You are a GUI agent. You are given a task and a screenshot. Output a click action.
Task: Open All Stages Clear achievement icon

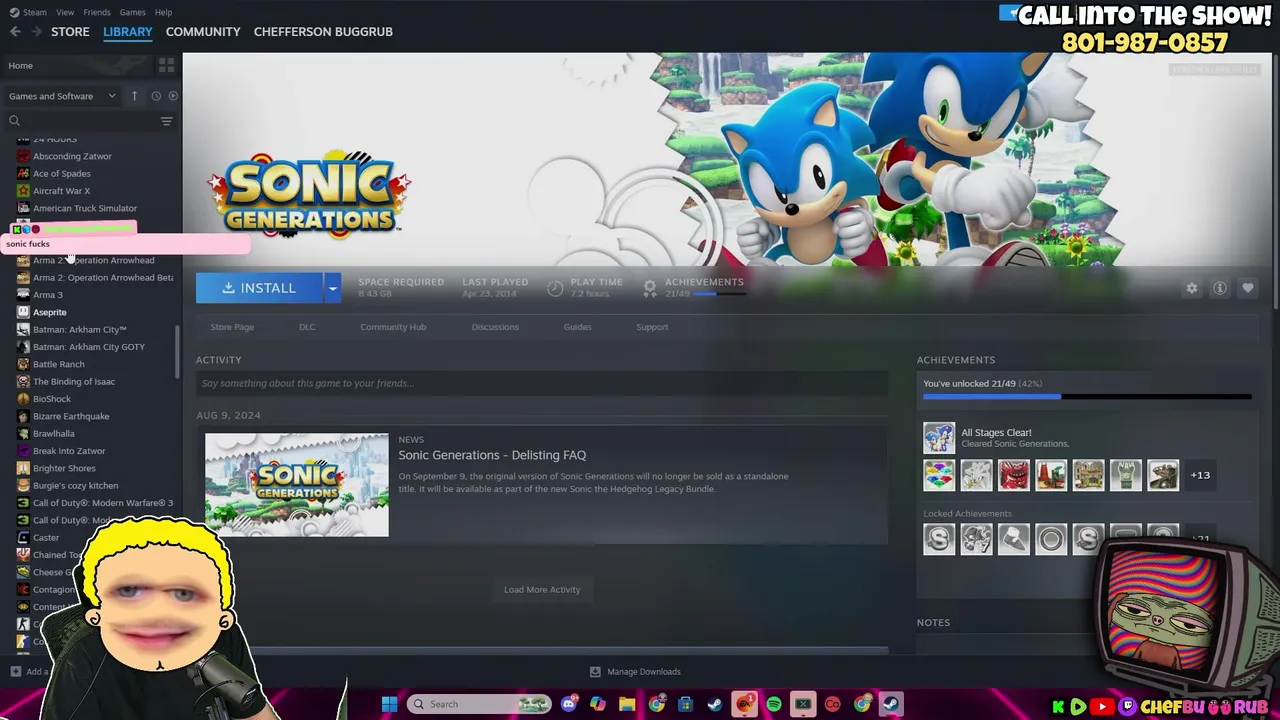click(x=939, y=438)
